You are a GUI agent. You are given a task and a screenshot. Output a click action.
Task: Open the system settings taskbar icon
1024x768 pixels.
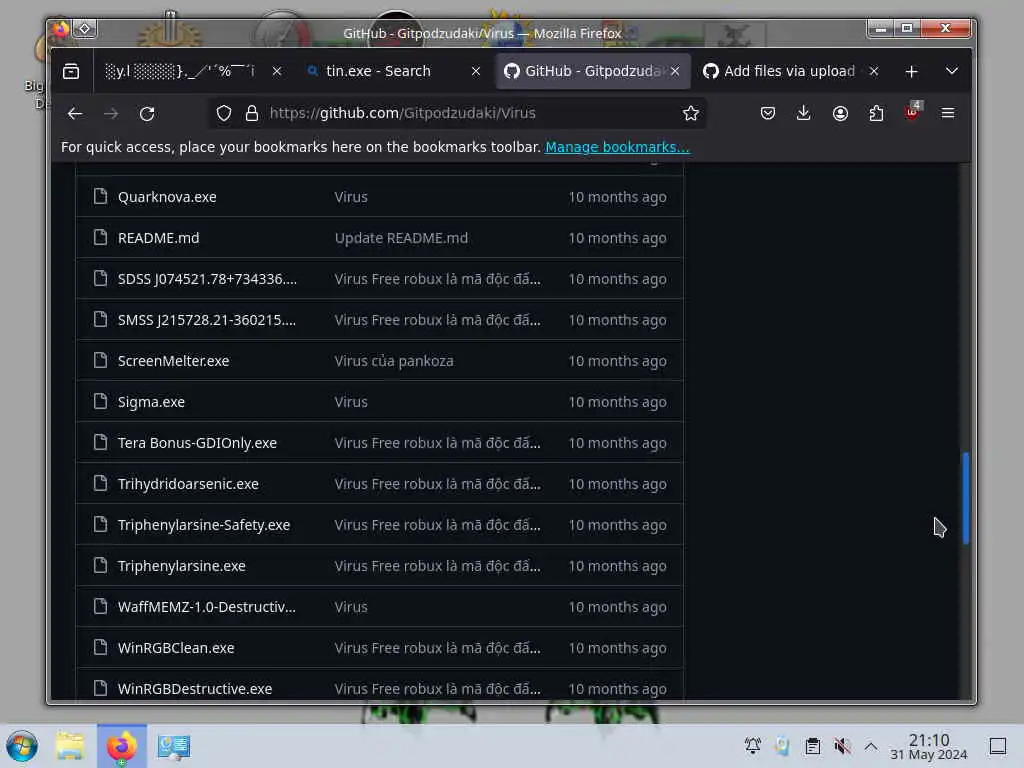point(173,746)
